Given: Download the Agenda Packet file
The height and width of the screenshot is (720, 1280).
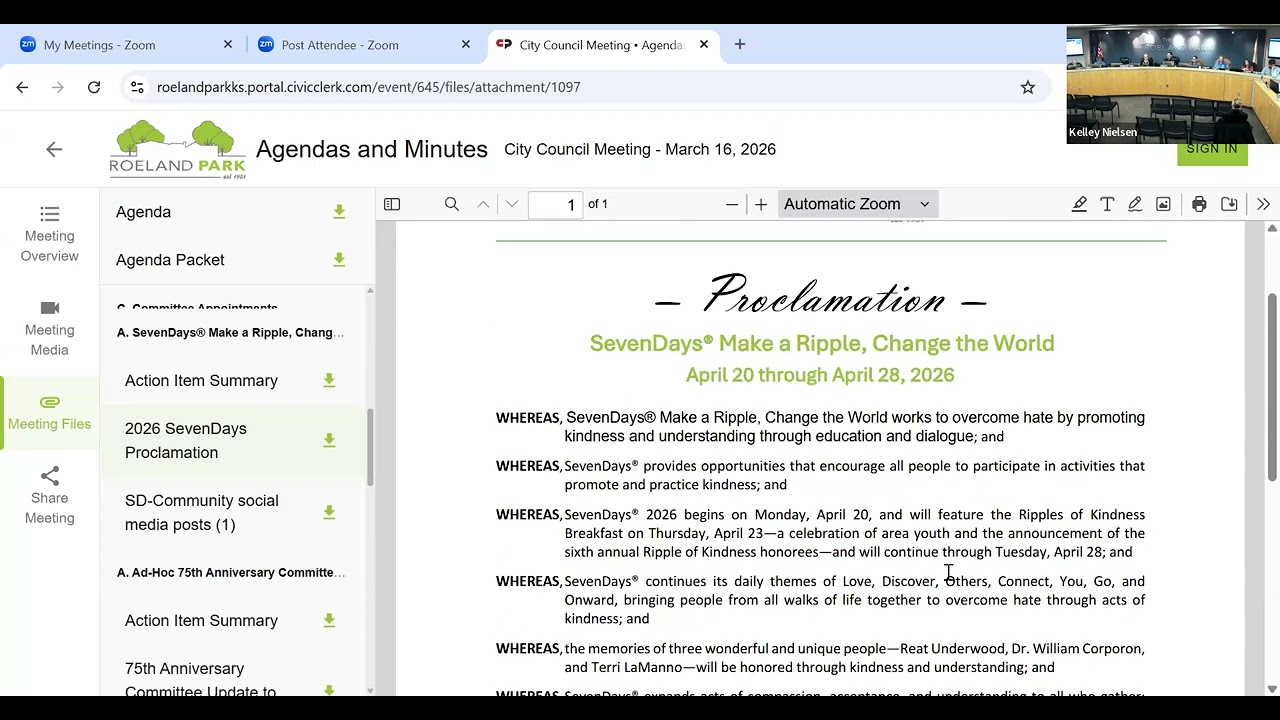Looking at the screenshot, I should click(x=339, y=260).
